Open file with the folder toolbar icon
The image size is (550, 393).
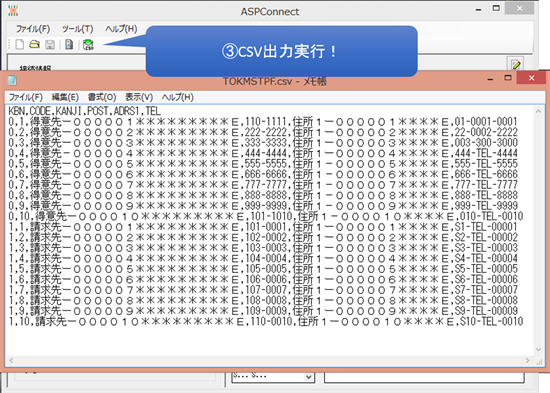pos(34,45)
